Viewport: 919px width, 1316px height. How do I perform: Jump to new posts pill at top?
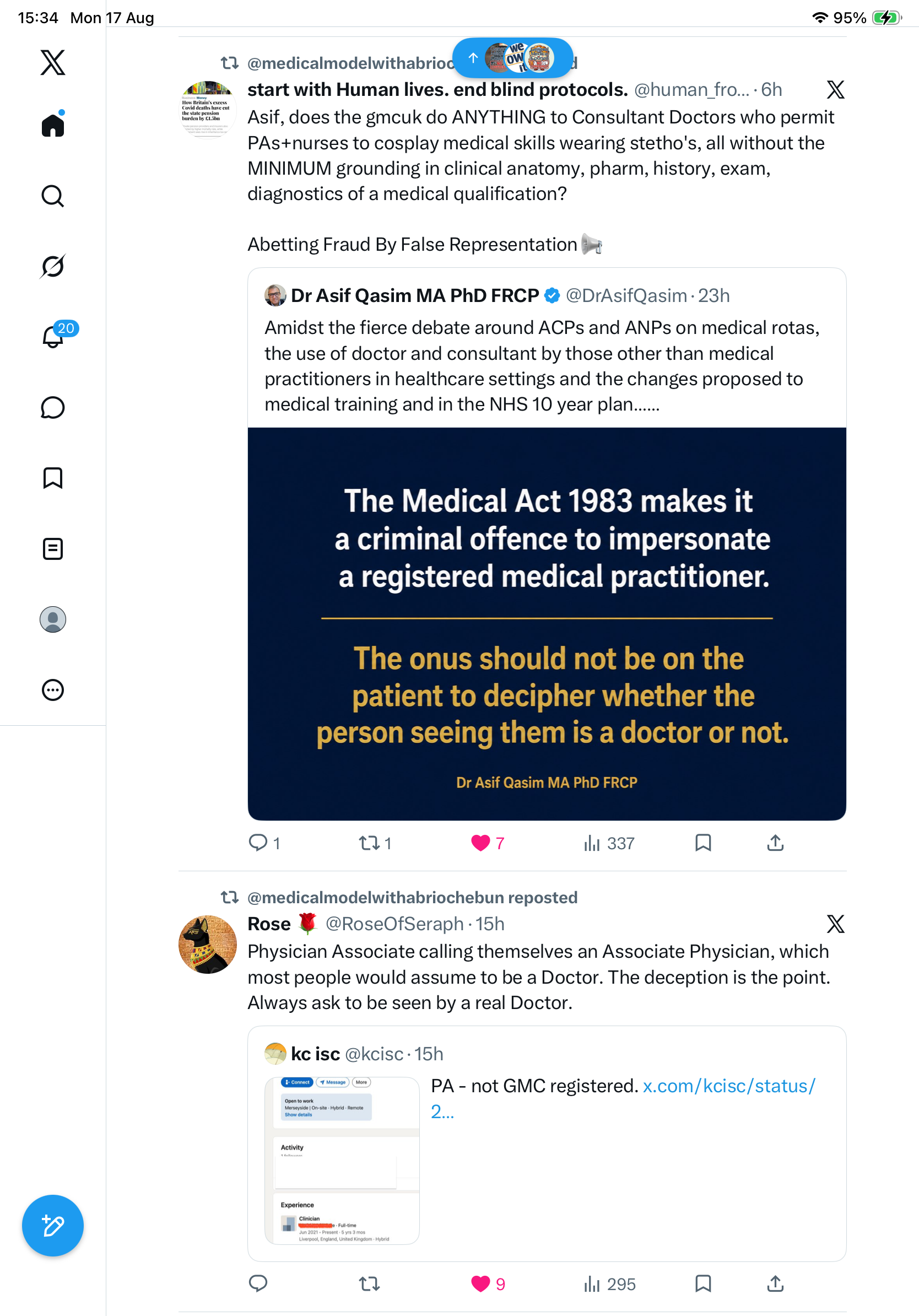pos(513,58)
